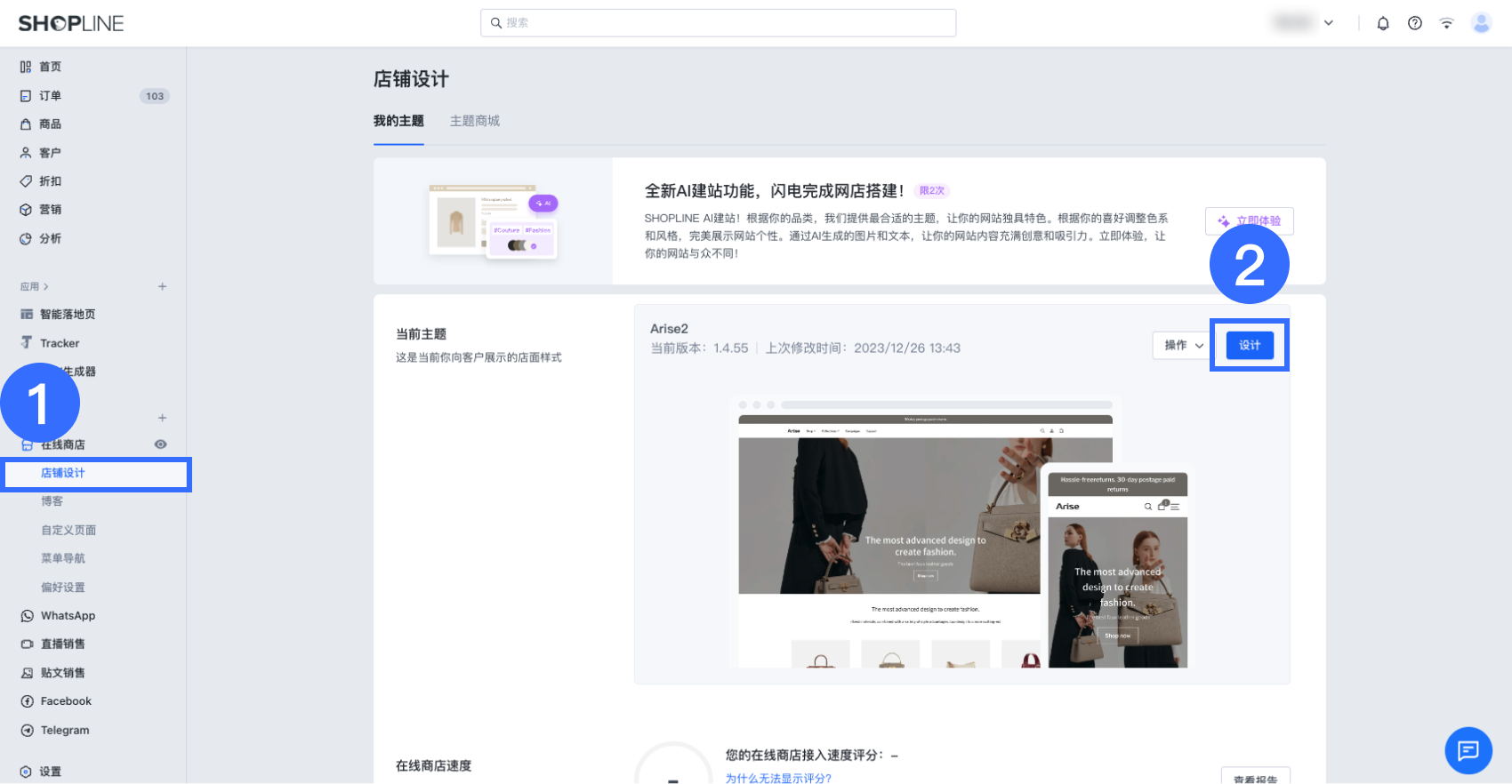Toggle the 在线商店 eye preview icon

[x=160, y=444]
